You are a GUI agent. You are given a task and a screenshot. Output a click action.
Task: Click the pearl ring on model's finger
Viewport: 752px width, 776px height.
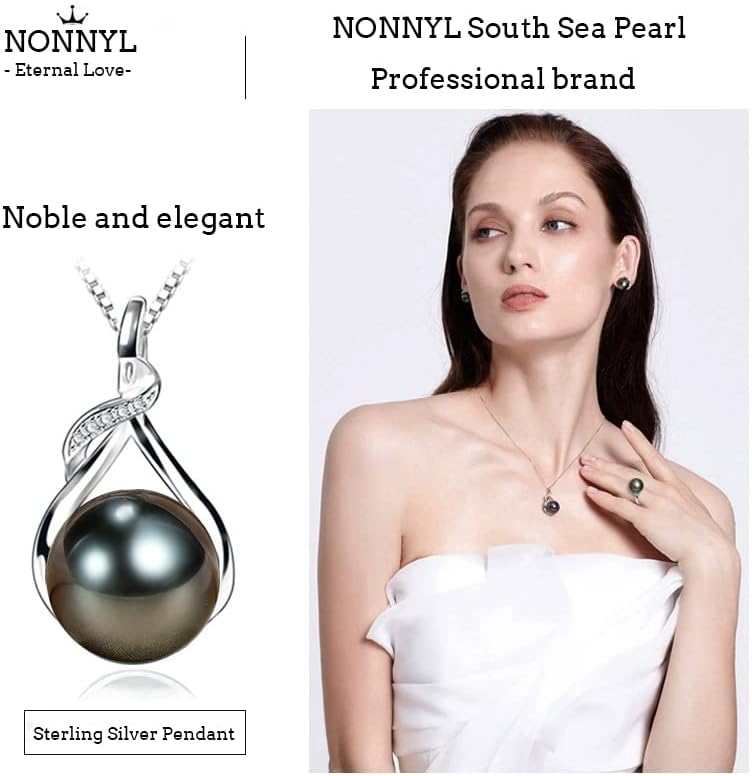tap(636, 488)
